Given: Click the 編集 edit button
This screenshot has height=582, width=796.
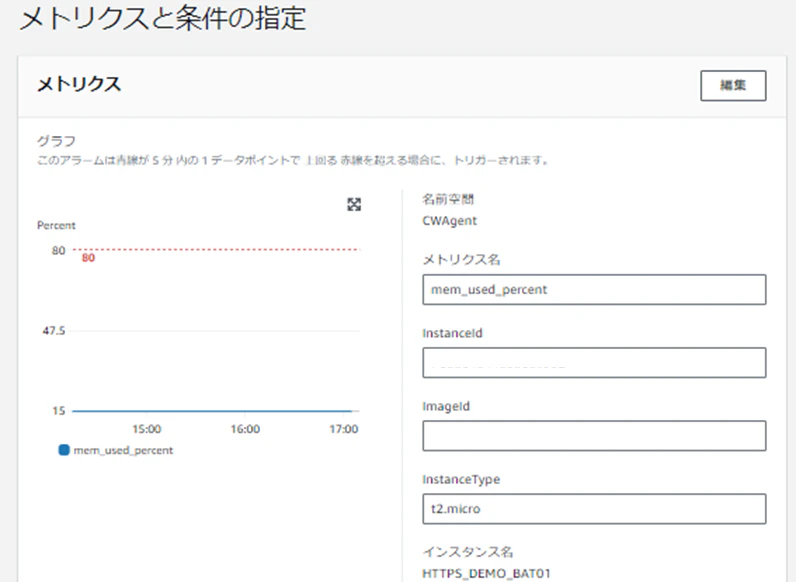Looking at the screenshot, I should pos(733,85).
